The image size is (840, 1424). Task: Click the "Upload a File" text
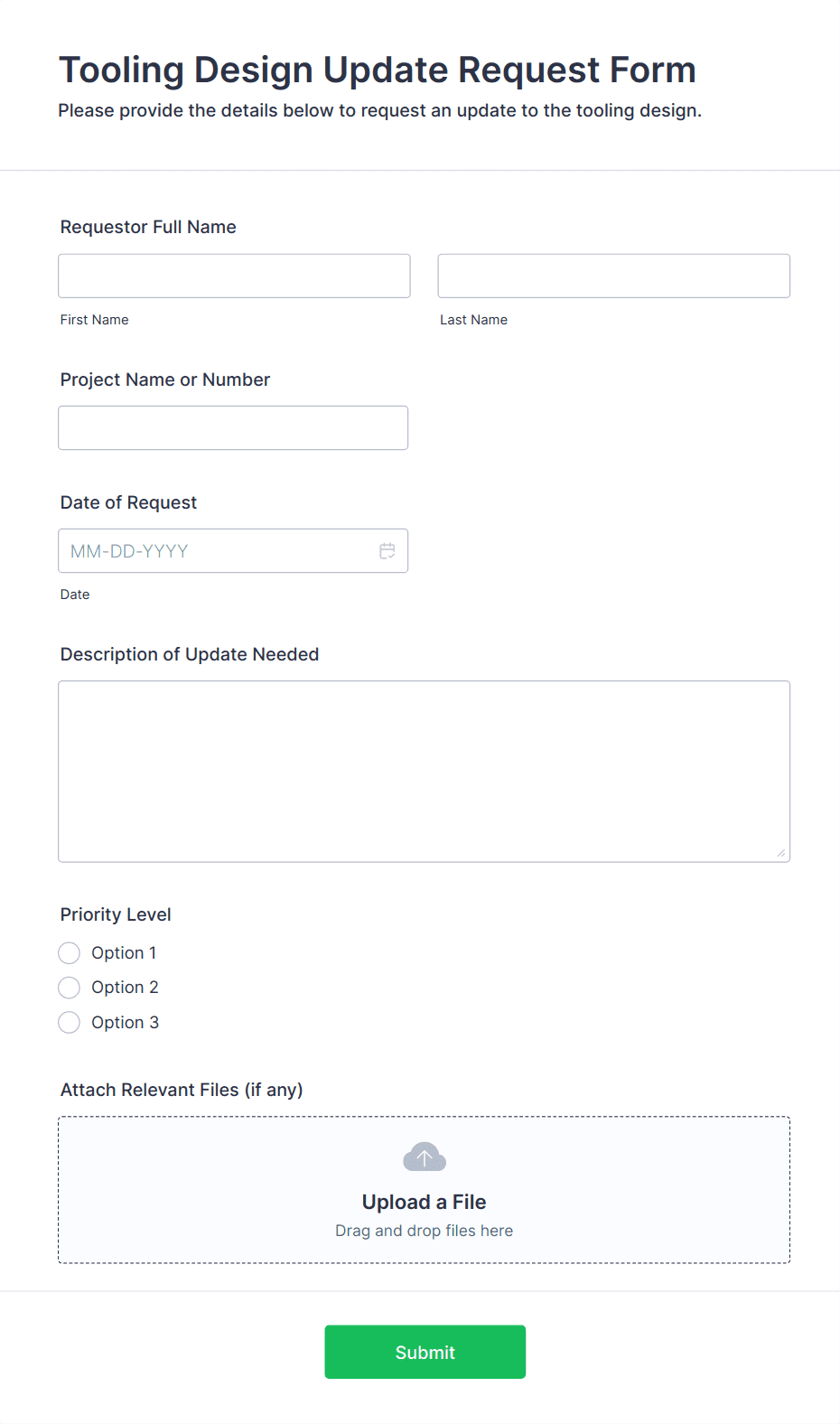click(x=424, y=1202)
